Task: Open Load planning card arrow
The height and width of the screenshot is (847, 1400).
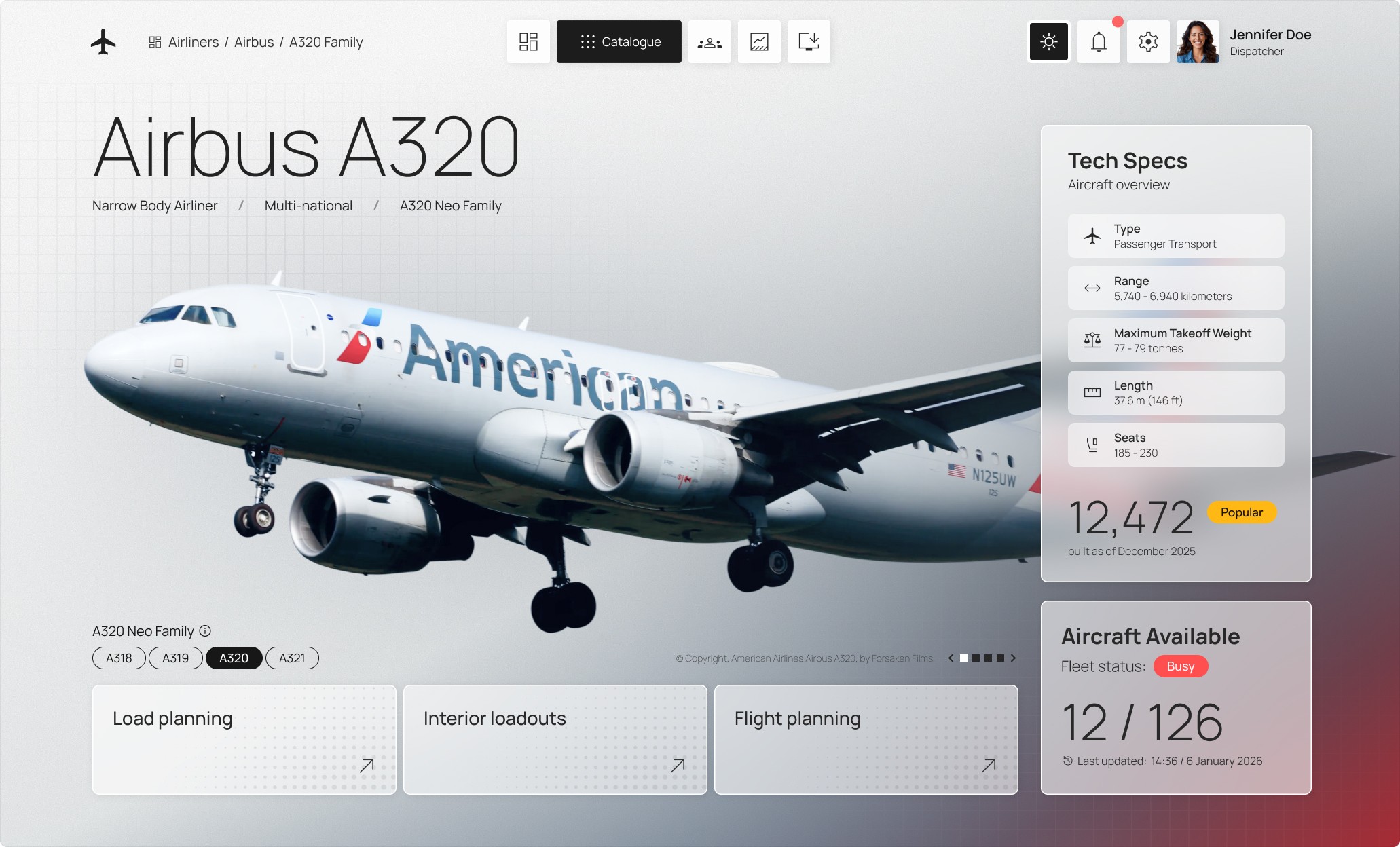Action: (x=367, y=766)
